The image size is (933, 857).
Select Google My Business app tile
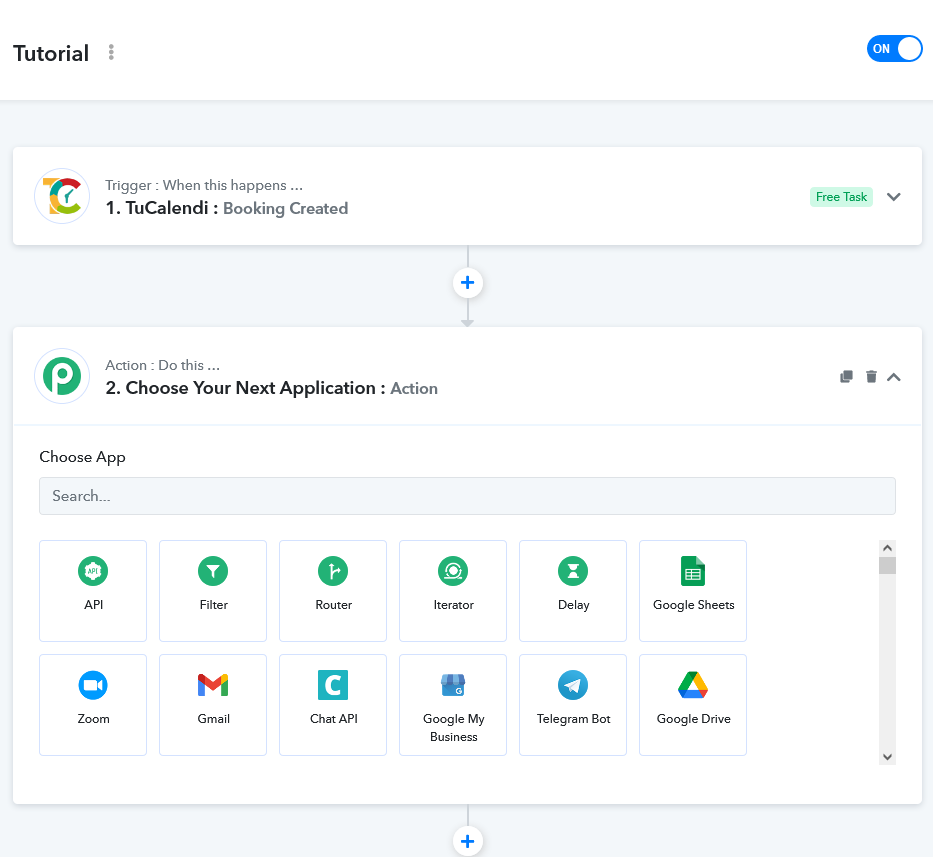(x=453, y=705)
